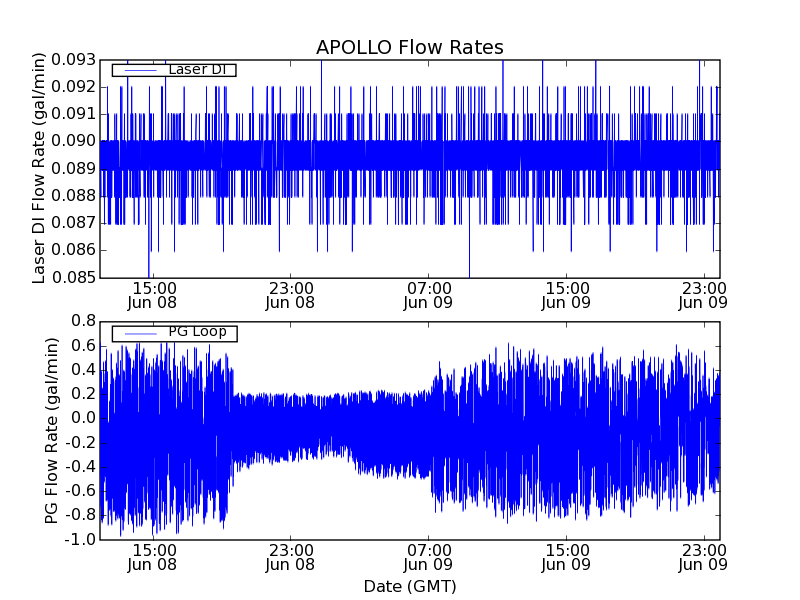This screenshot has width=800, height=600.
Task: Select the 'PG Loop' legend label
Action: coord(197,332)
